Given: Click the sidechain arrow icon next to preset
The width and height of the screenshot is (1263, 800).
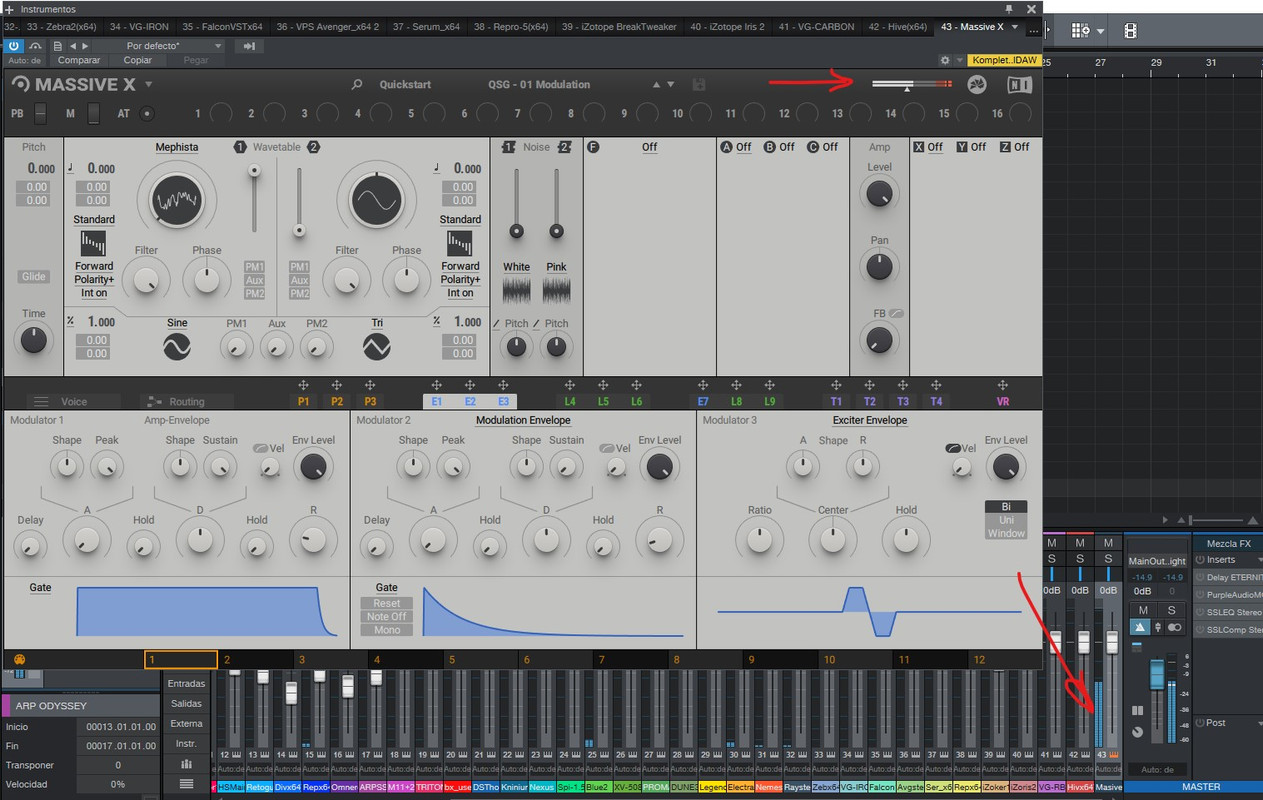Looking at the screenshot, I should tap(249, 46).
